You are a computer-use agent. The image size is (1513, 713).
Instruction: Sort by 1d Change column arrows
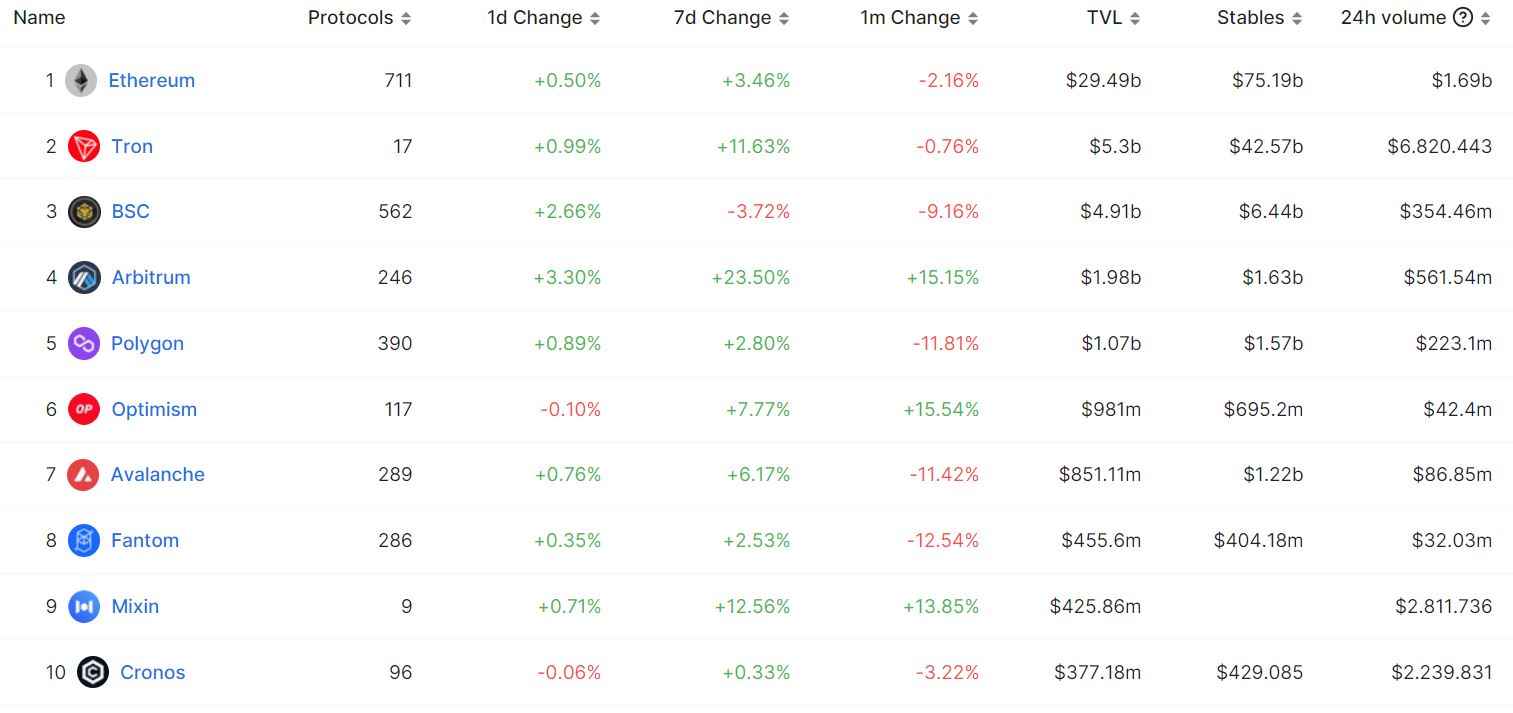coord(595,19)
